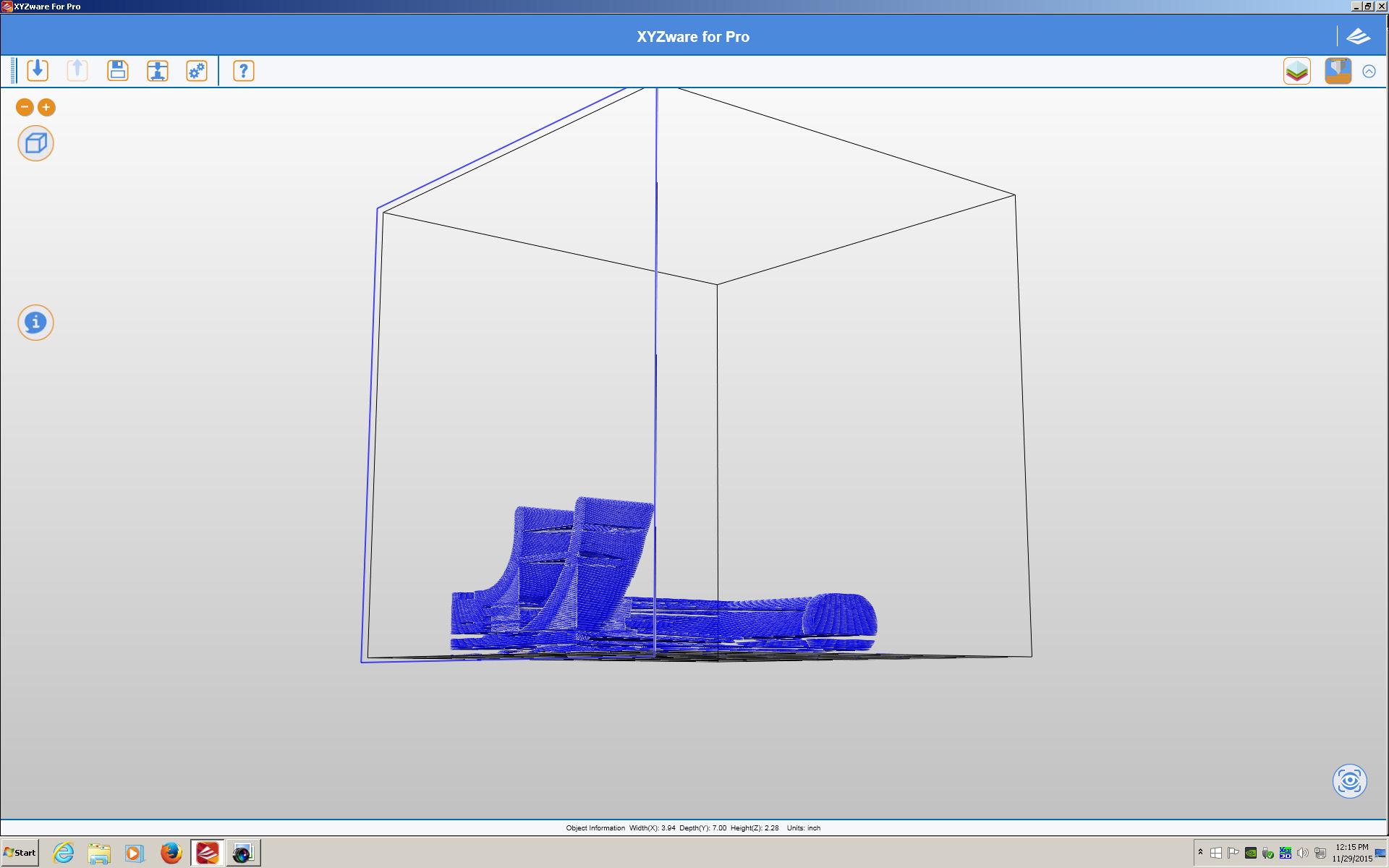The height and width of the screenshot is (868, 1389).
Task: Click the colored layers view icon
Action: click(x=1297, y=71)
